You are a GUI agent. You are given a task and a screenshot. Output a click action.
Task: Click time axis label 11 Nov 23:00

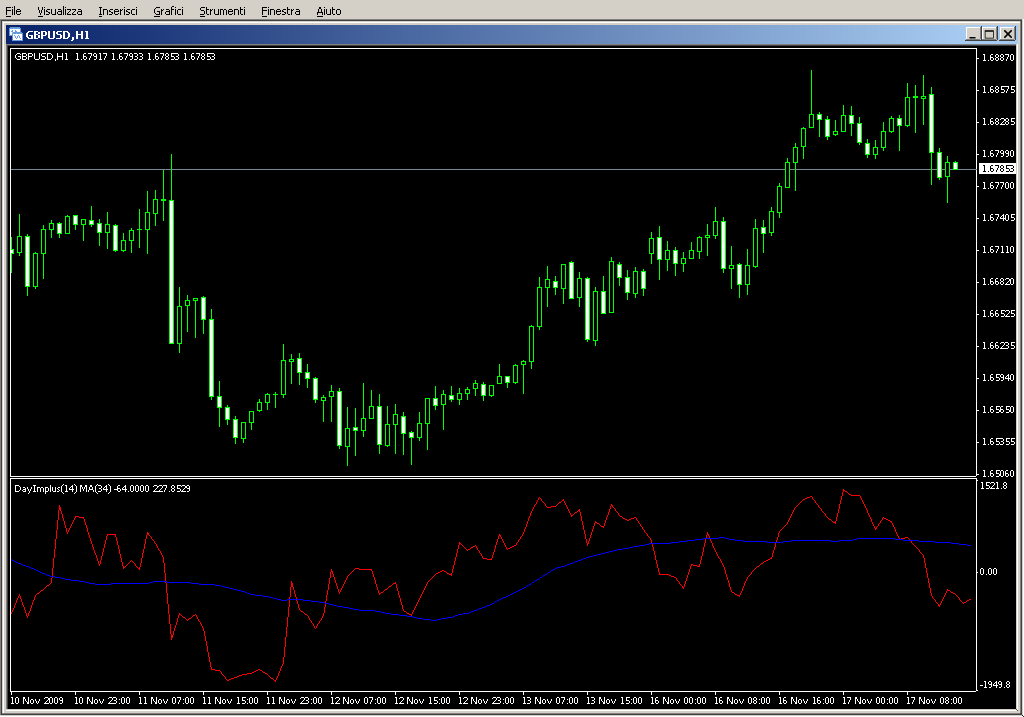pos(294,701)
